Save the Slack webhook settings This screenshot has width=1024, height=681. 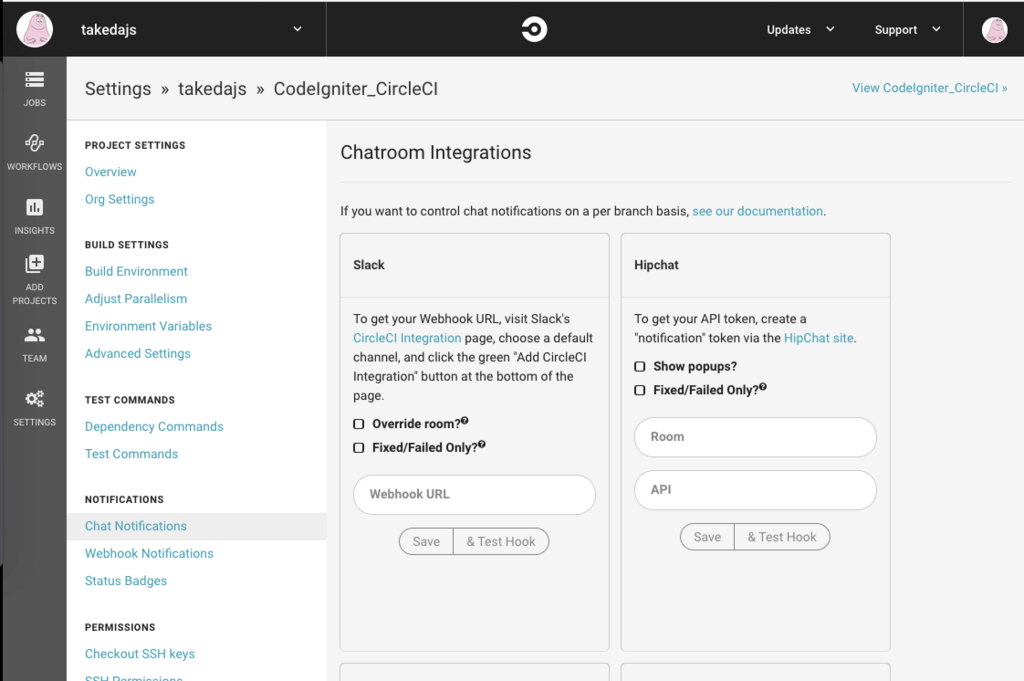point(426,541)
